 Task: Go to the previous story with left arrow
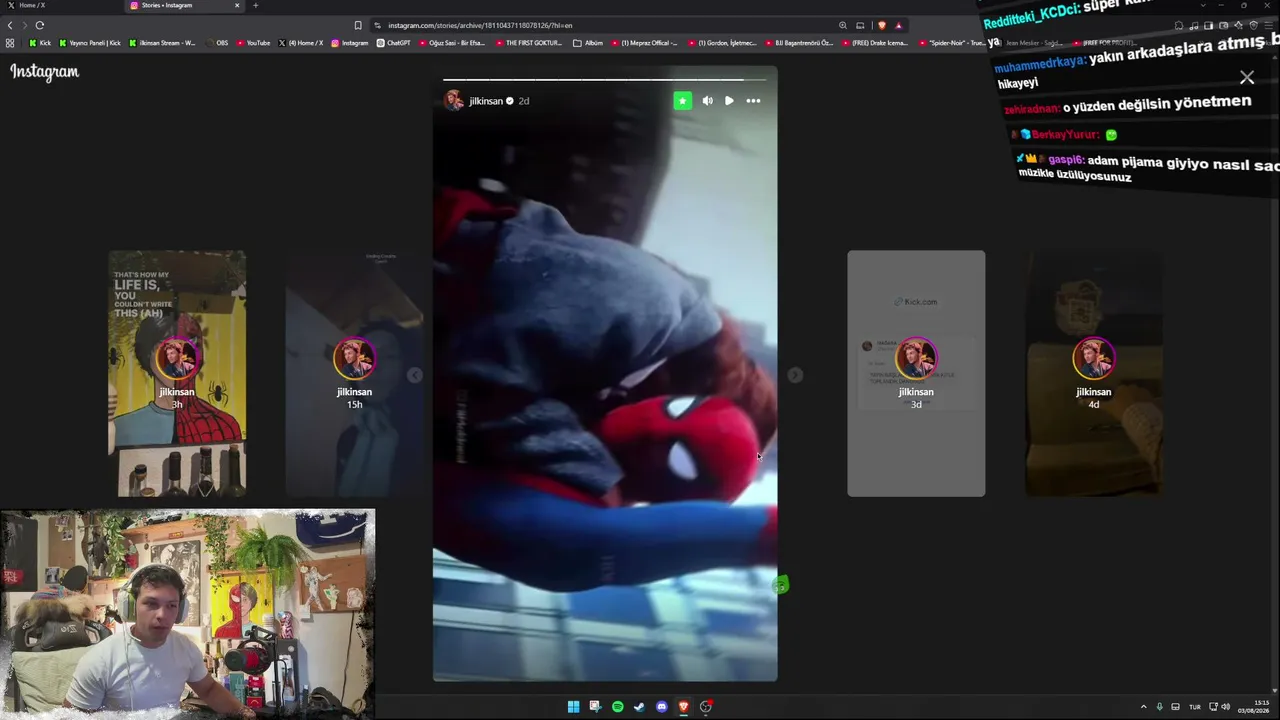(x=415, y=375)
